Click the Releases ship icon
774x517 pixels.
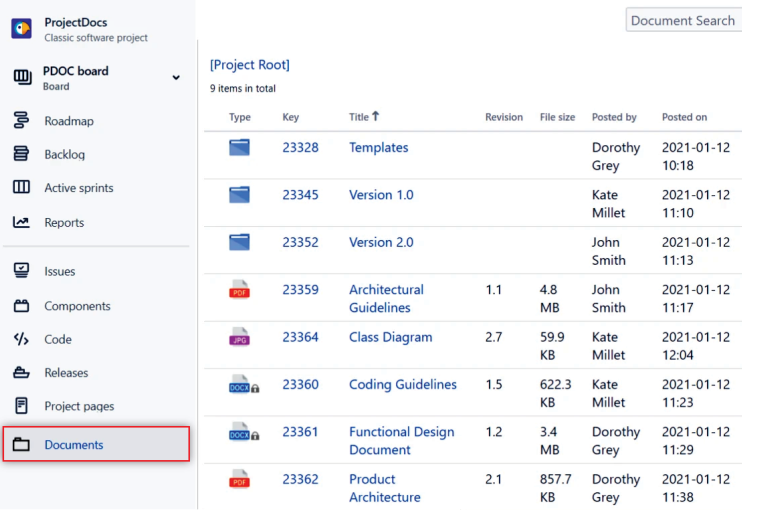coord(21,372)
